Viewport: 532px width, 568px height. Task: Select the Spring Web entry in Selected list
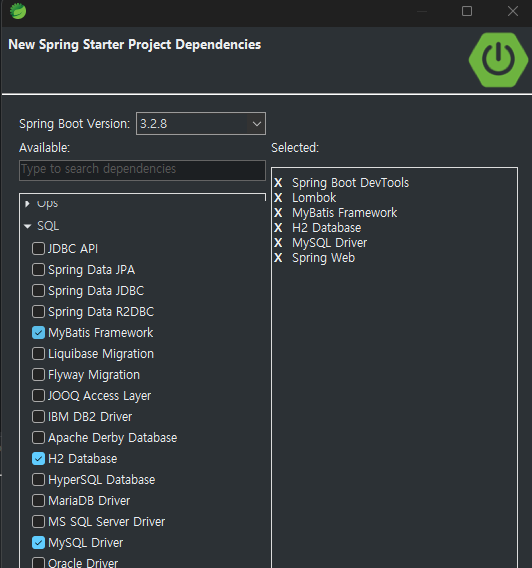[323, 258]
